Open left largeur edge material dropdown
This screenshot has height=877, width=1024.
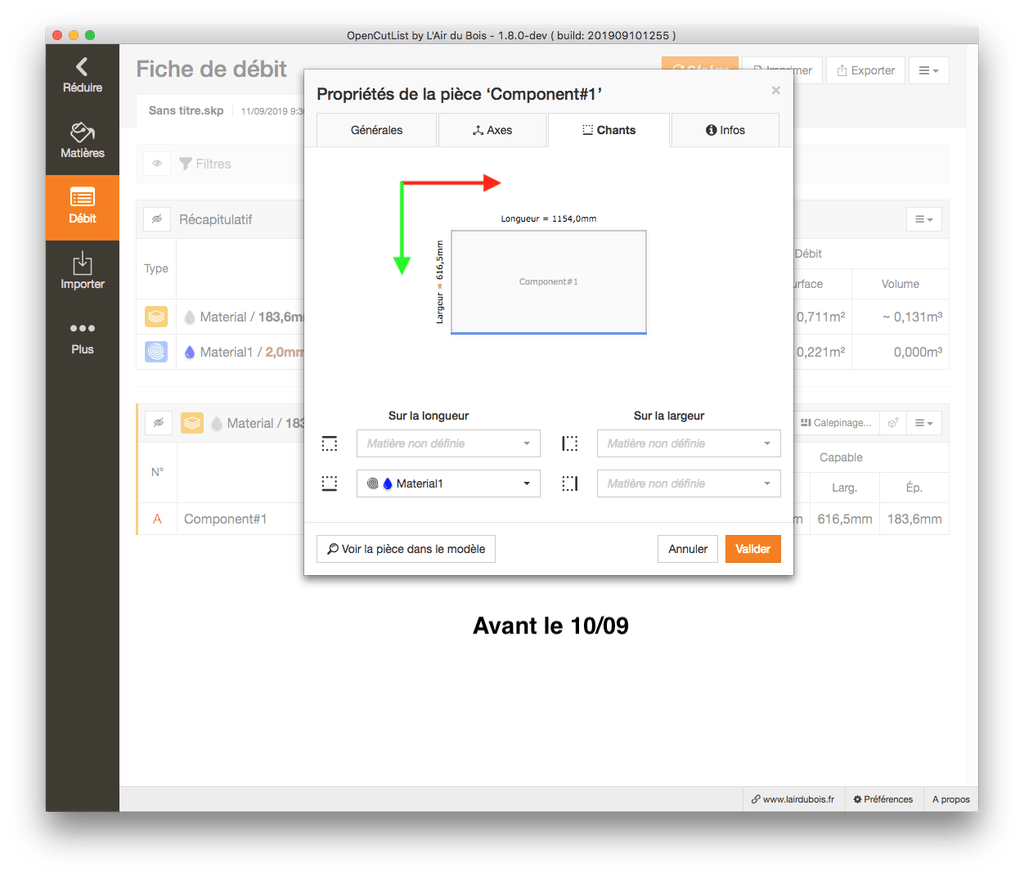[689, 443]
